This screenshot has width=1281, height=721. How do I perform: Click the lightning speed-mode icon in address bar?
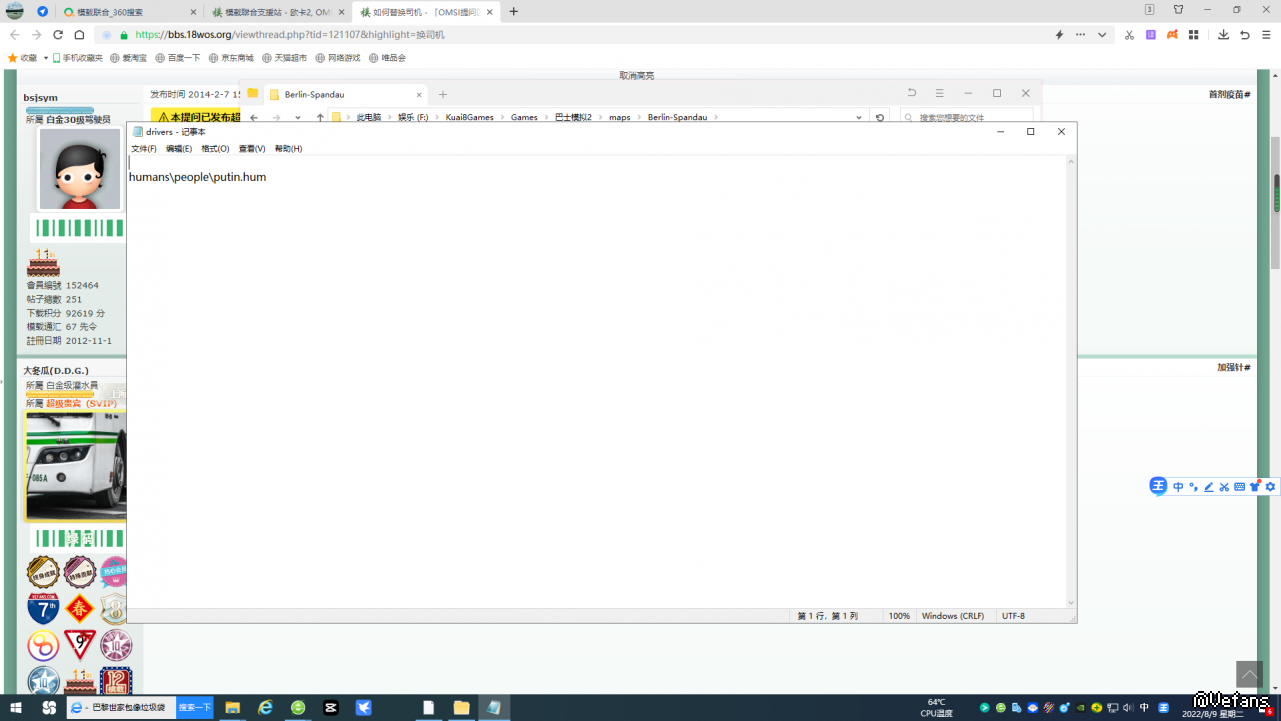pyautogui.click(x=1059, y=34)
